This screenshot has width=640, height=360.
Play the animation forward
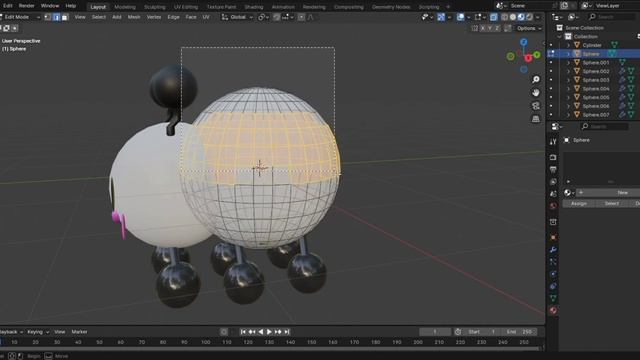[269, 332]
